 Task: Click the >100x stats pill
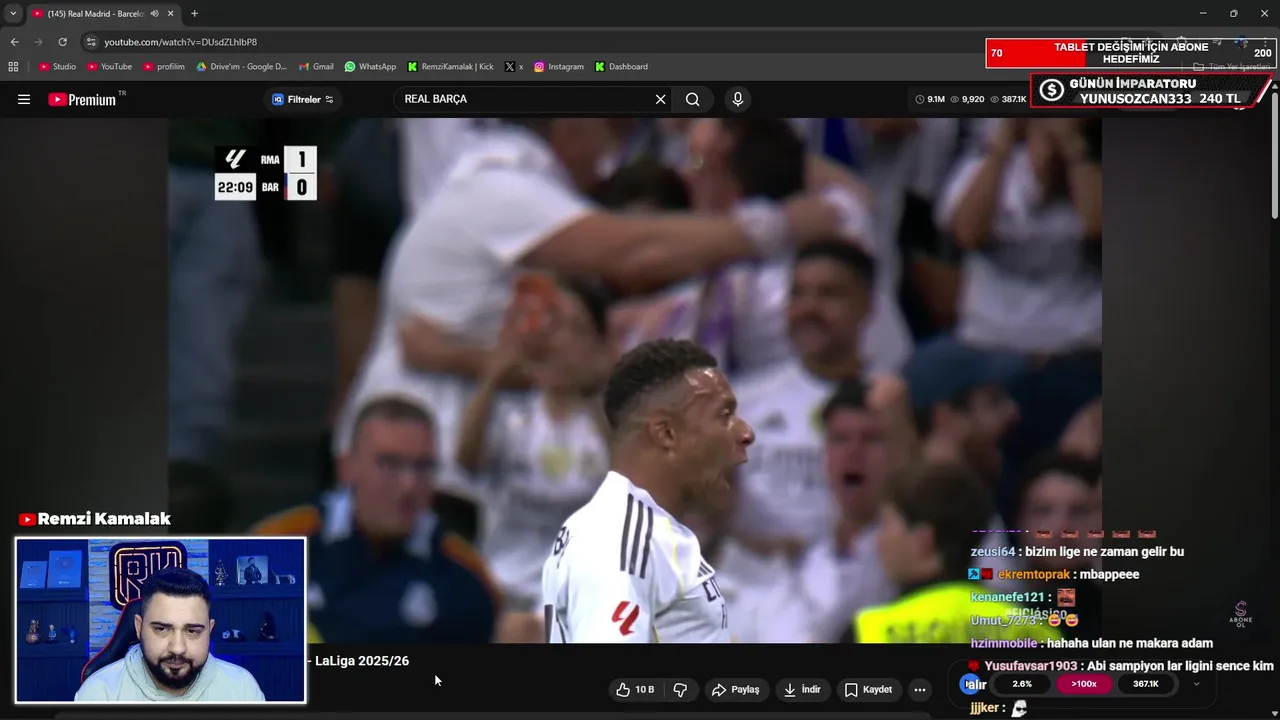pyautogui.click(x=1083, y=684)
